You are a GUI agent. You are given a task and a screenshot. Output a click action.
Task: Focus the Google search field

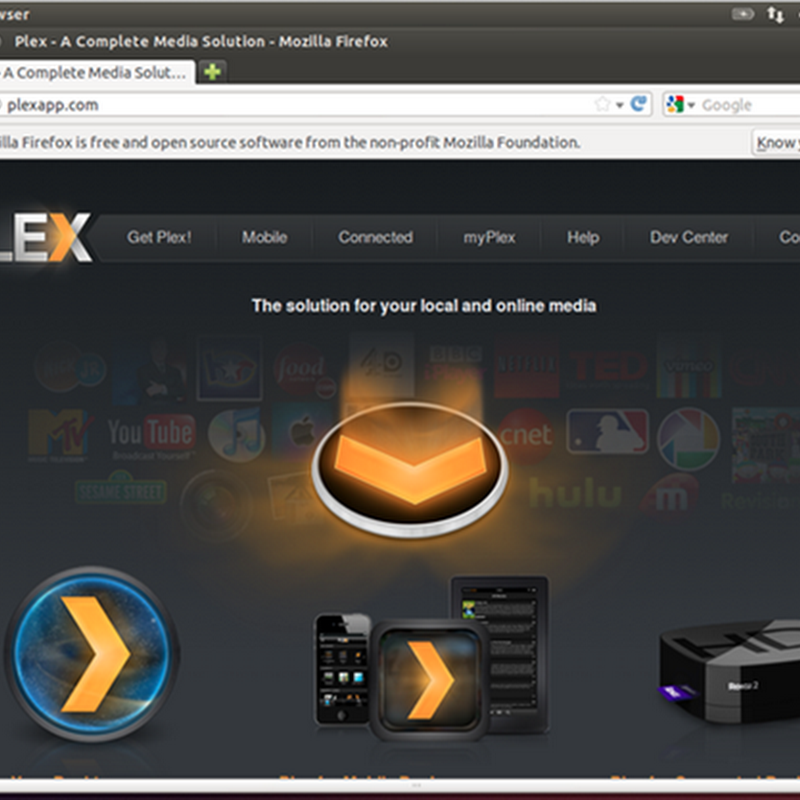coord(750,105)
